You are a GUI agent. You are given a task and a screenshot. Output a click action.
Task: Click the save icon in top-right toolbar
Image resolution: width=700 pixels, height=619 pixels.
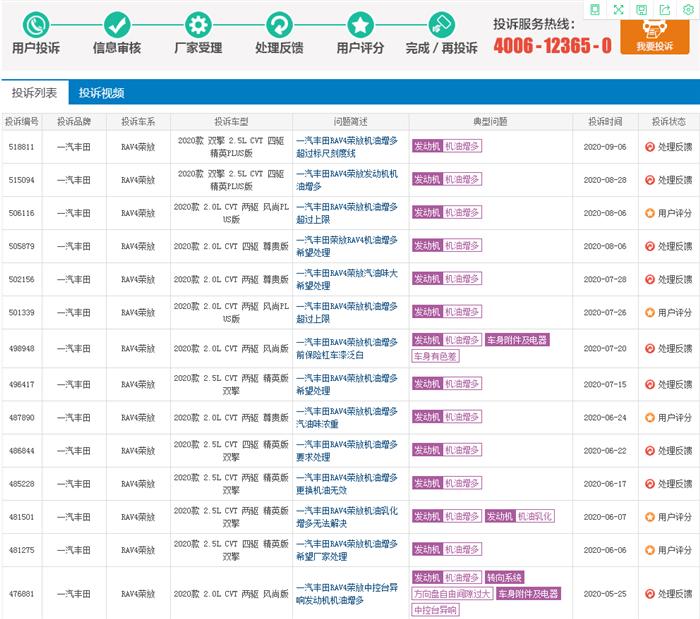point(642,9)
